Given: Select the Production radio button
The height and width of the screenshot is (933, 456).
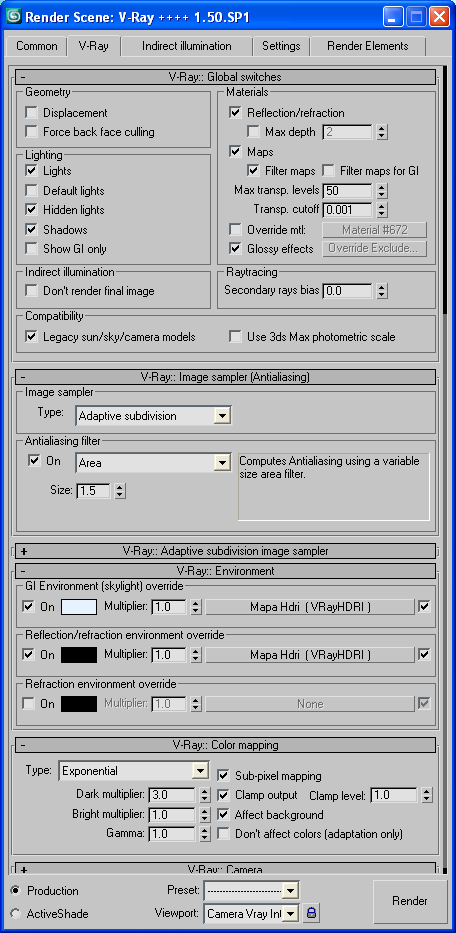Looking at the screenshot, I should 15,891.
